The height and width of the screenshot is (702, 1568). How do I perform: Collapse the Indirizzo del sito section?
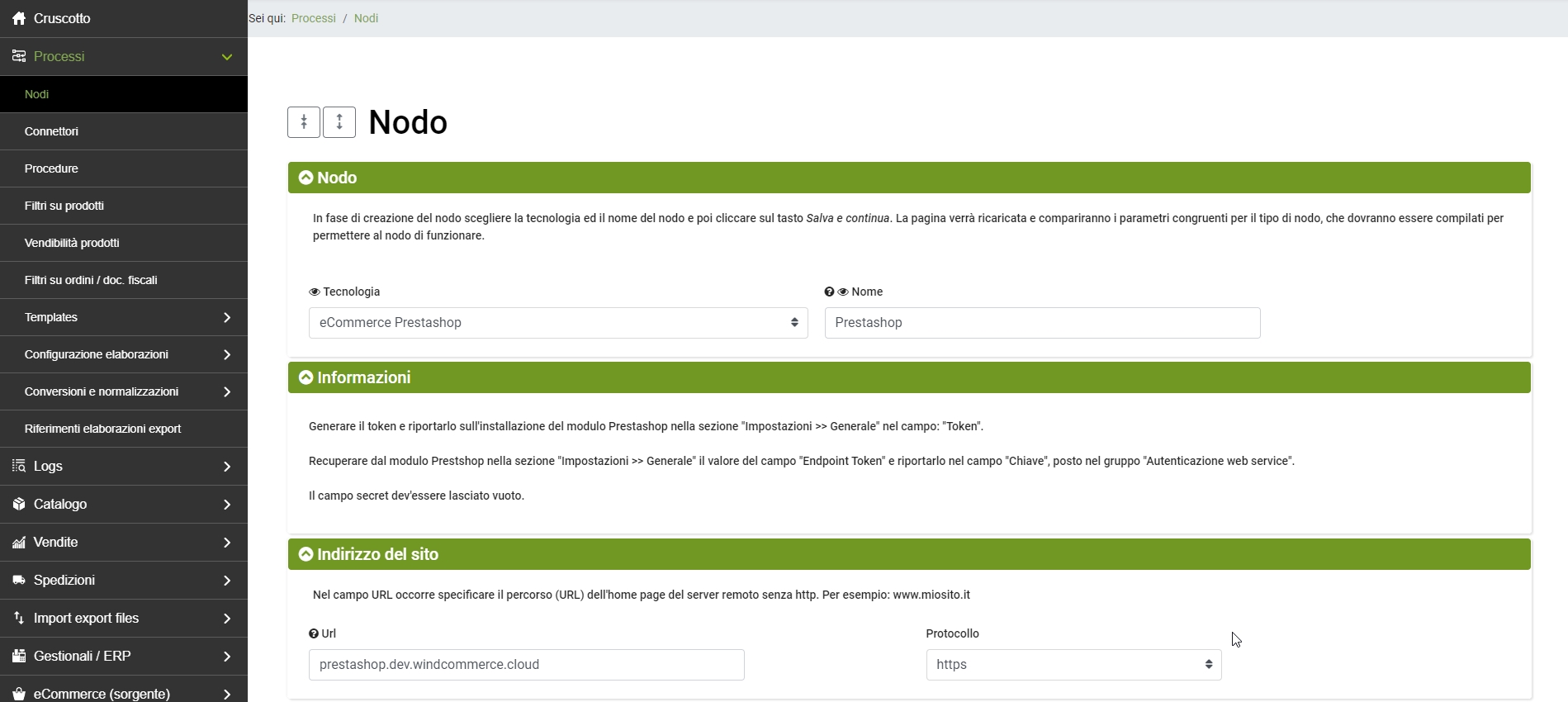[306, 554]
